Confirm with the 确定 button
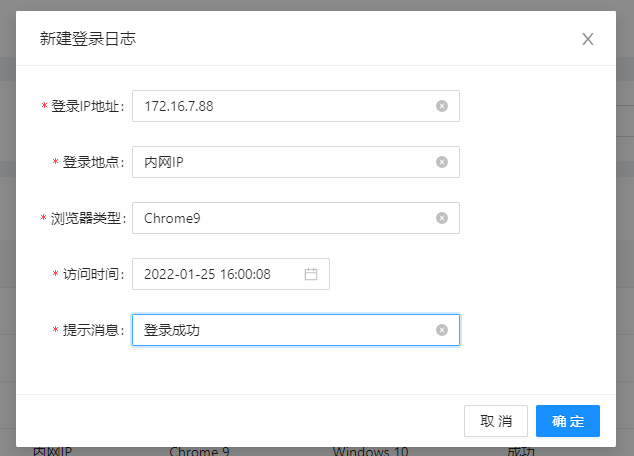This screenshot has width=634, height=456. 568,421
